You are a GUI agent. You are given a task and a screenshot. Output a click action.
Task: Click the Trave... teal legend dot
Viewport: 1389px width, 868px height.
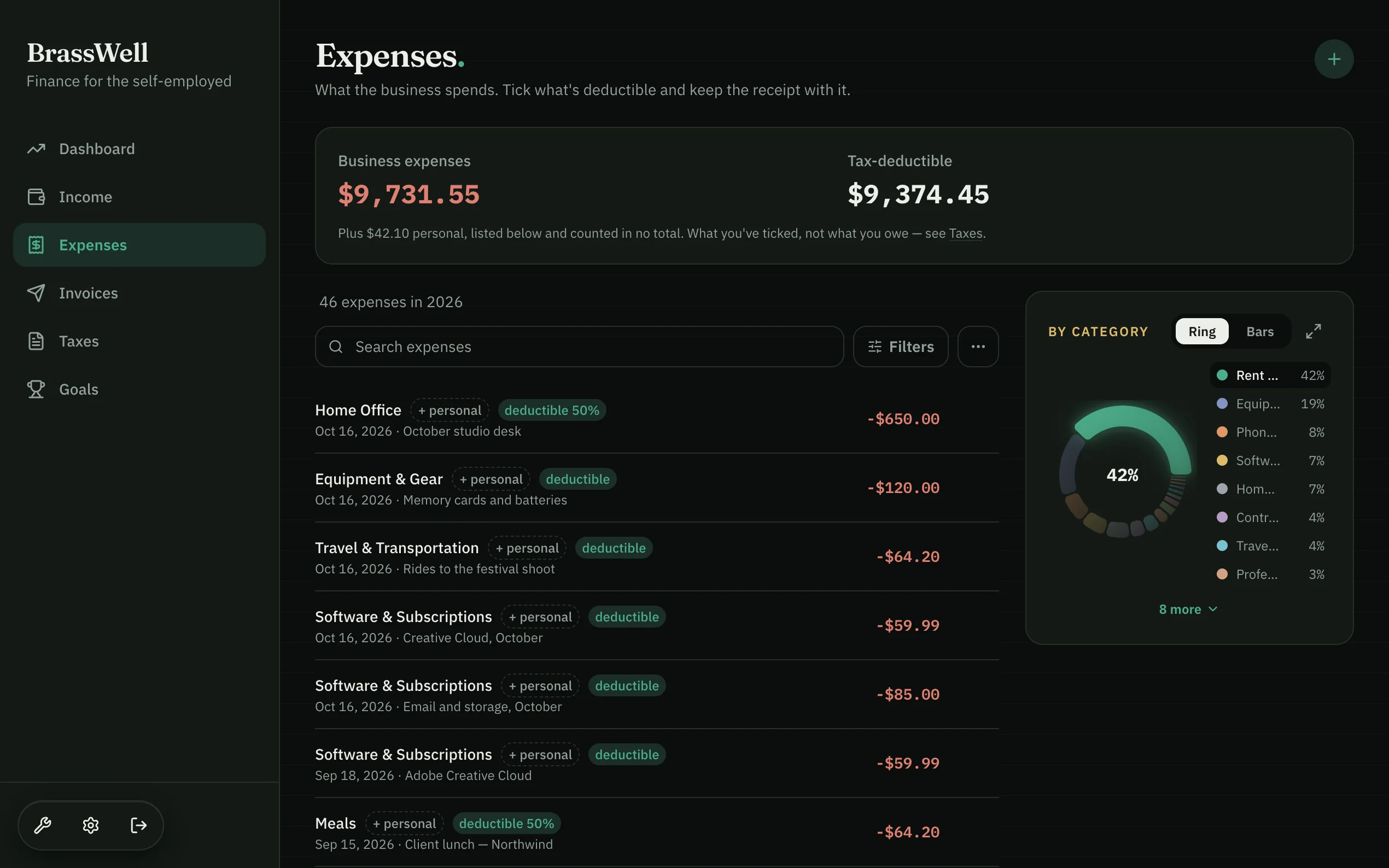tap(1222, 546)
